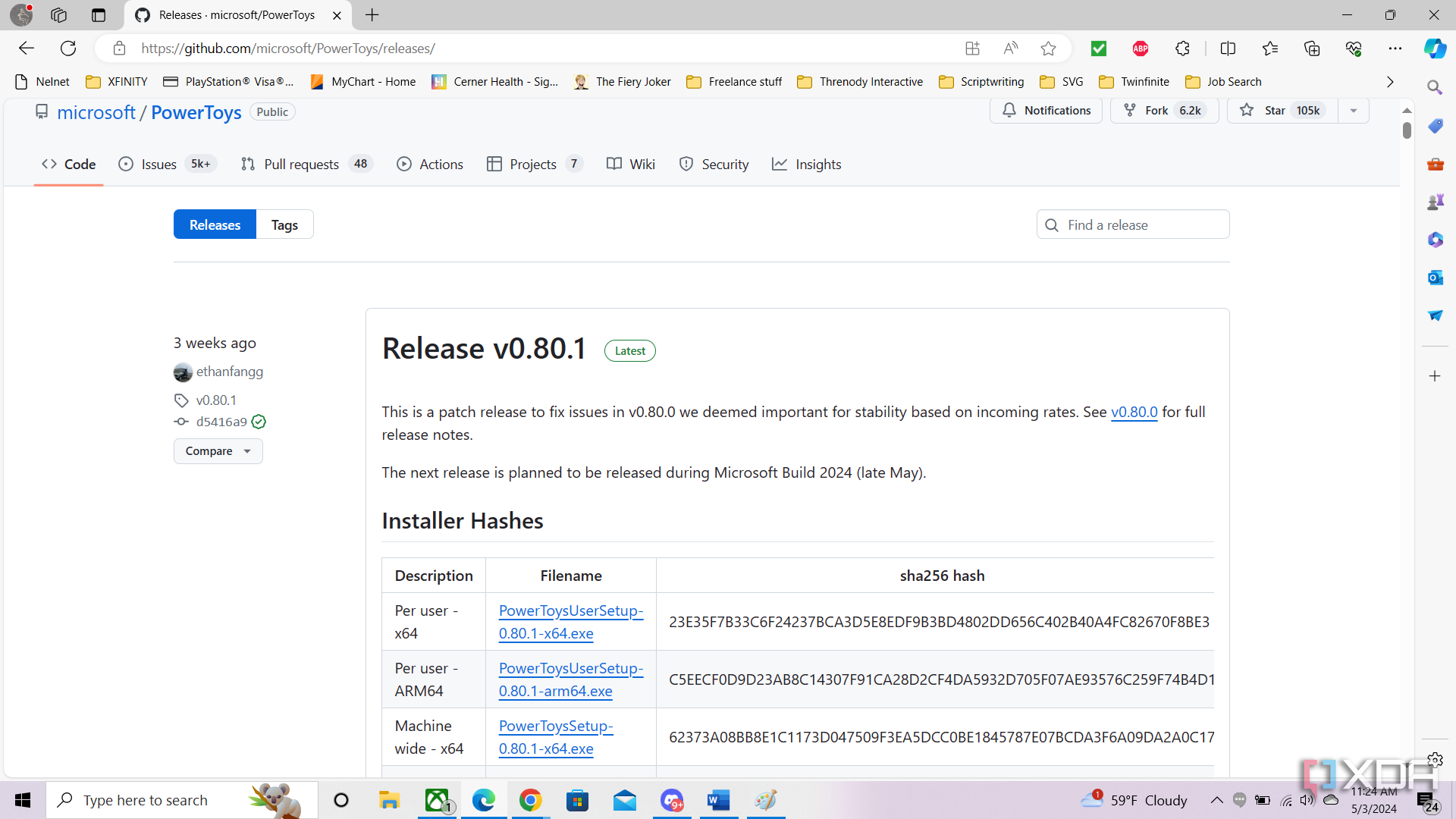The height and width of the screenshot is (819, 1456).
Task: Open the Wiki tab
Action: [631, 165]
